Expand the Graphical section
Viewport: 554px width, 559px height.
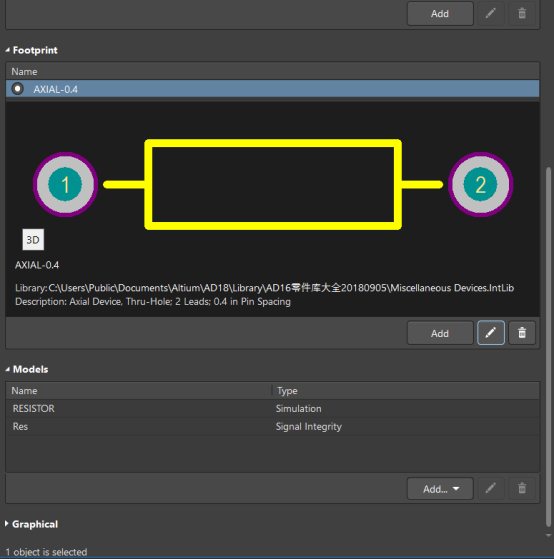[x=7, y=524]
